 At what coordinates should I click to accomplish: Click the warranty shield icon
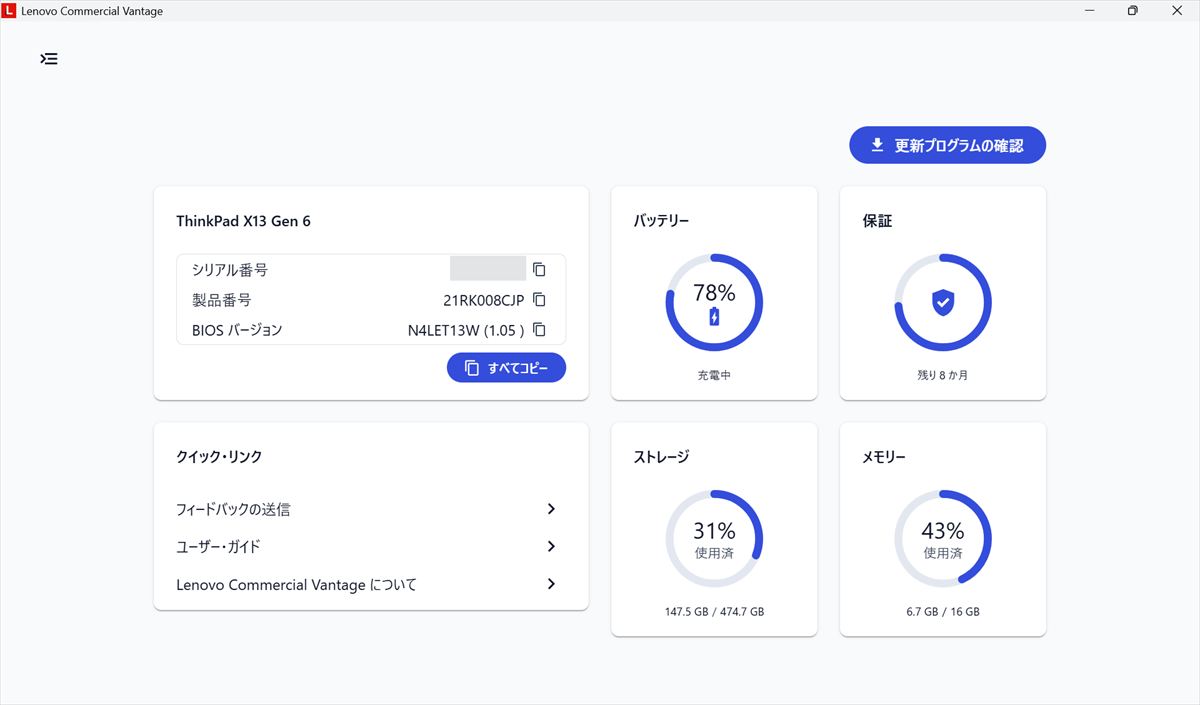(942, 302)
